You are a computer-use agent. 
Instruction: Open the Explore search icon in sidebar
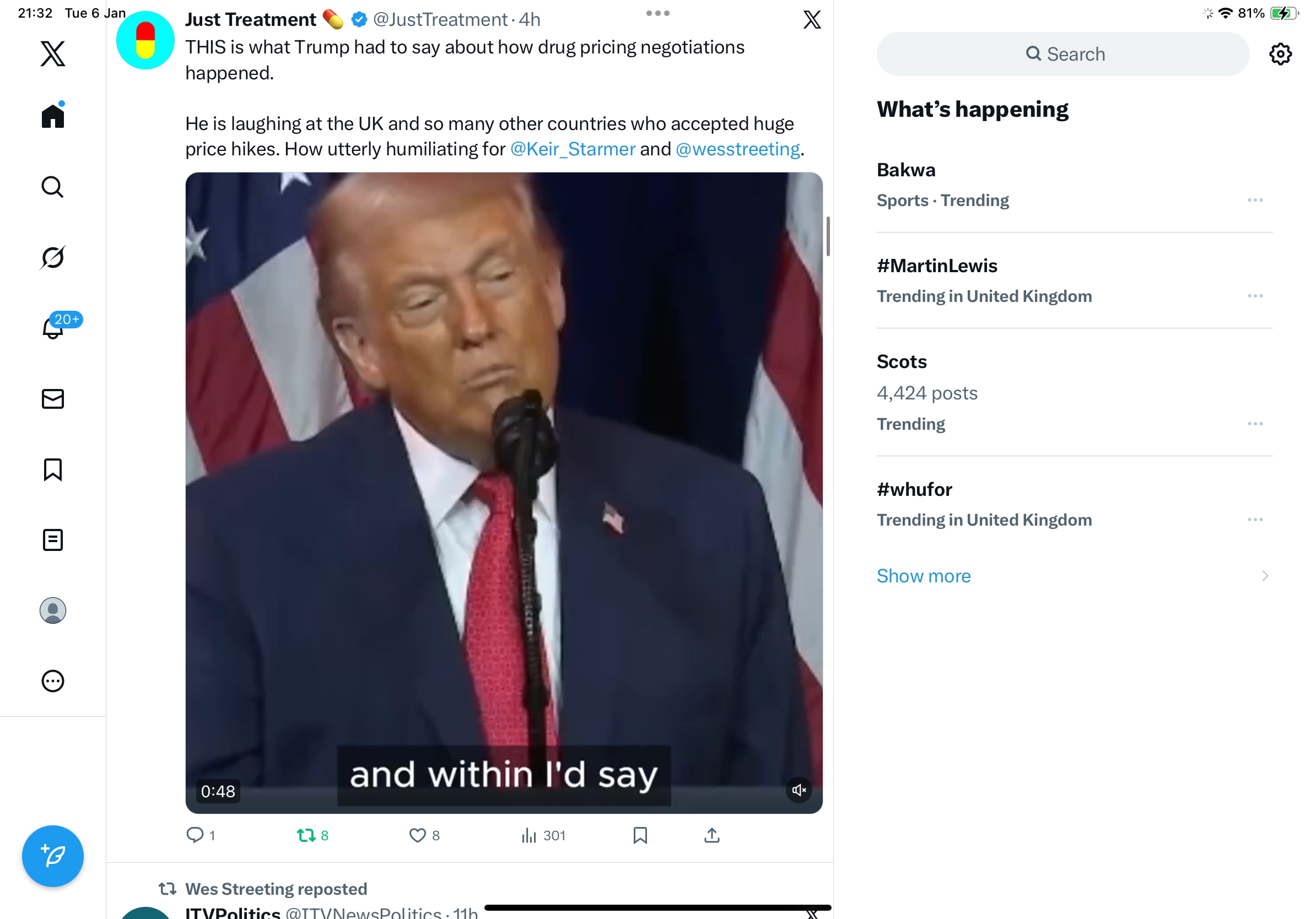53,187
